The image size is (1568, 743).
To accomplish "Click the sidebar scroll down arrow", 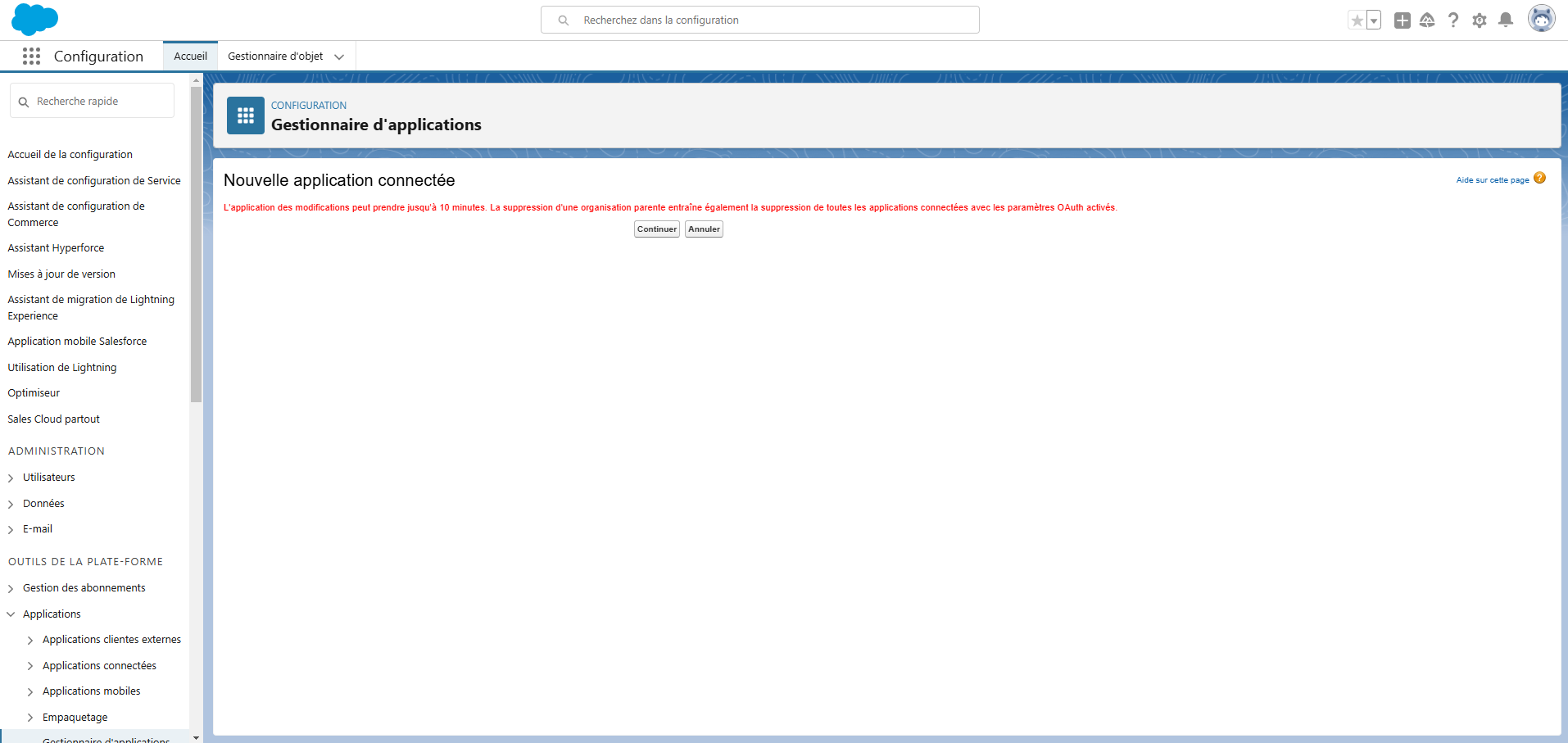I will [x=196, y=737].
